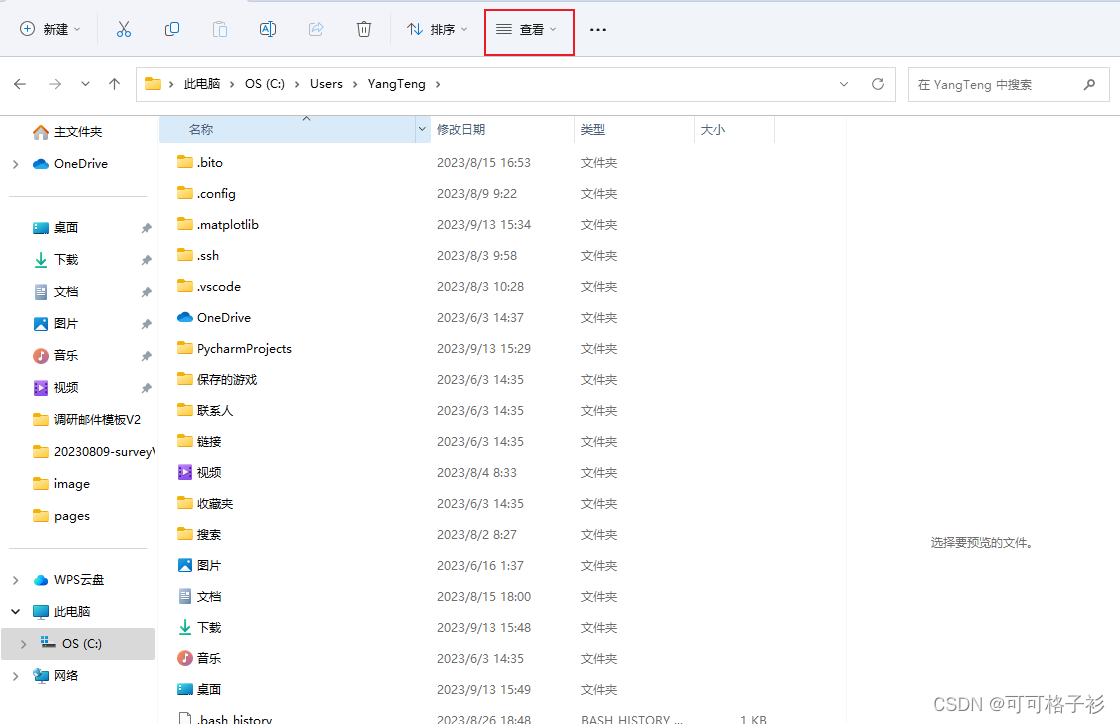Viewport: 1120px width, 724px height.
Task: Click the up-one-level arrow icon
Action: [x=114, y=84]
